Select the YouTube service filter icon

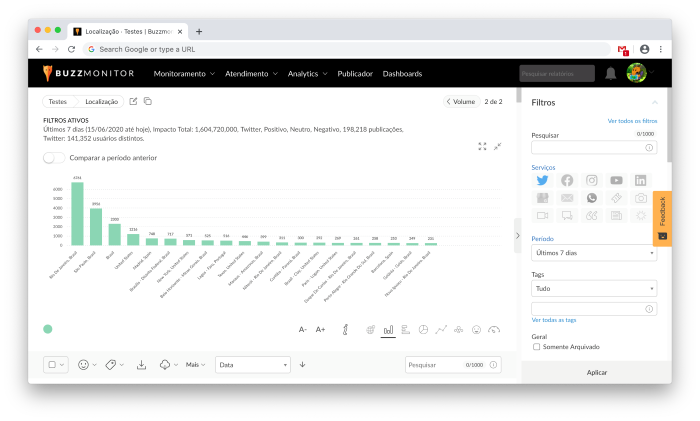coord(616,180)
